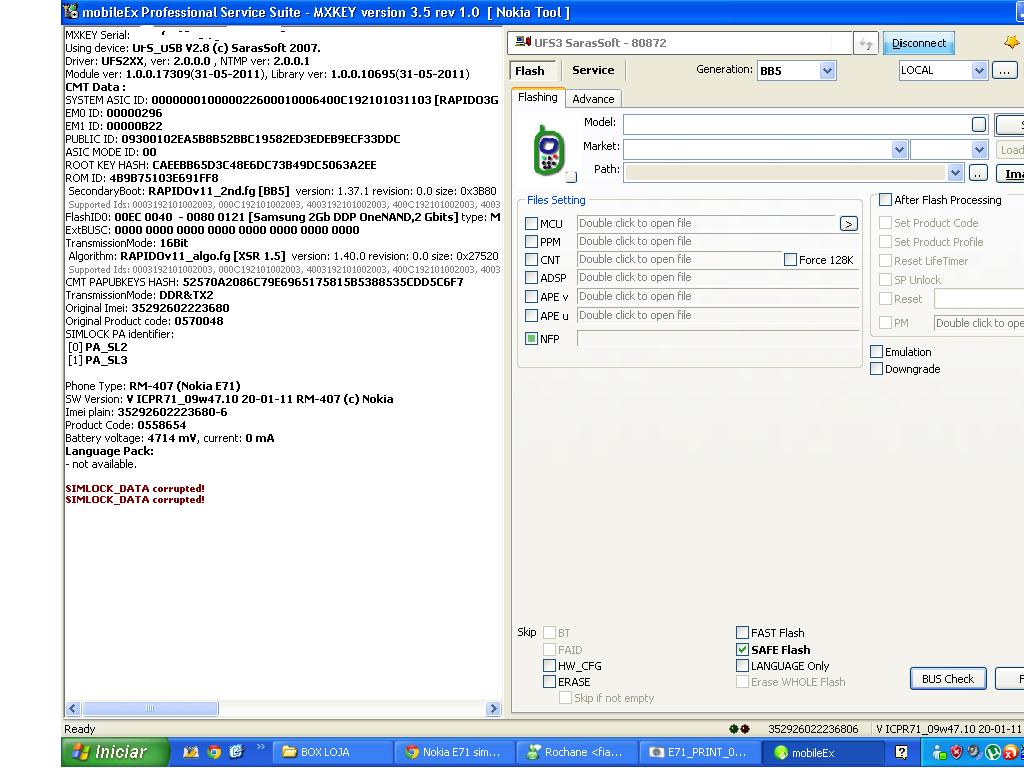Viewport: 1024px width, 768px height.
Task: Click 'SIMLOCK_DATA corrupted!' first log line
Action: [x=135, y=488]
